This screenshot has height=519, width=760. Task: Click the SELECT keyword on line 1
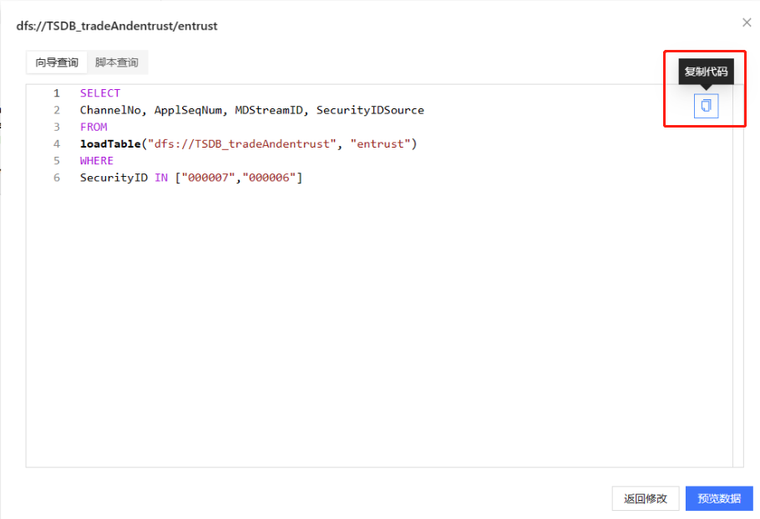tap(100, 93)
